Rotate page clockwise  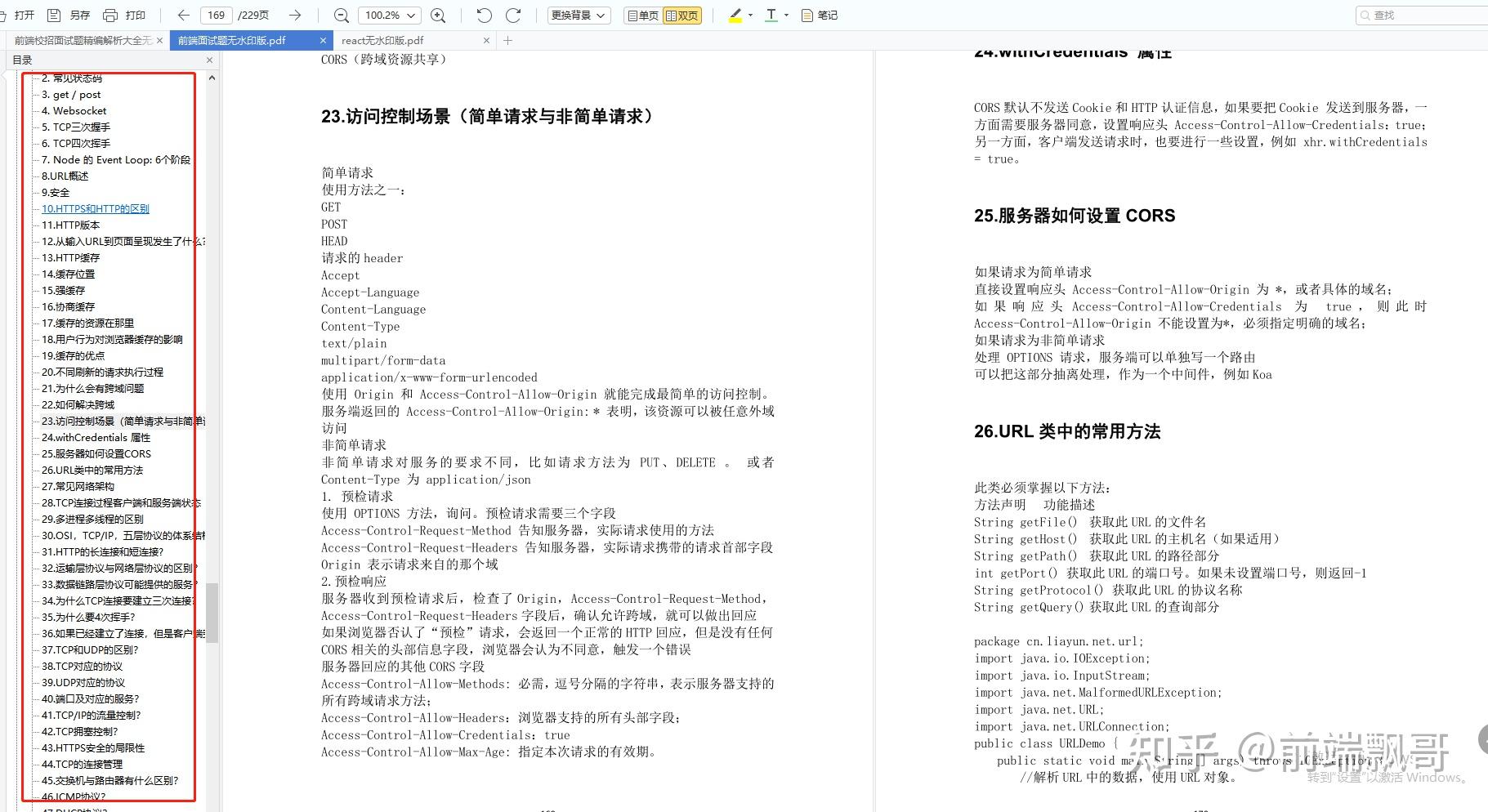[513, 15]
